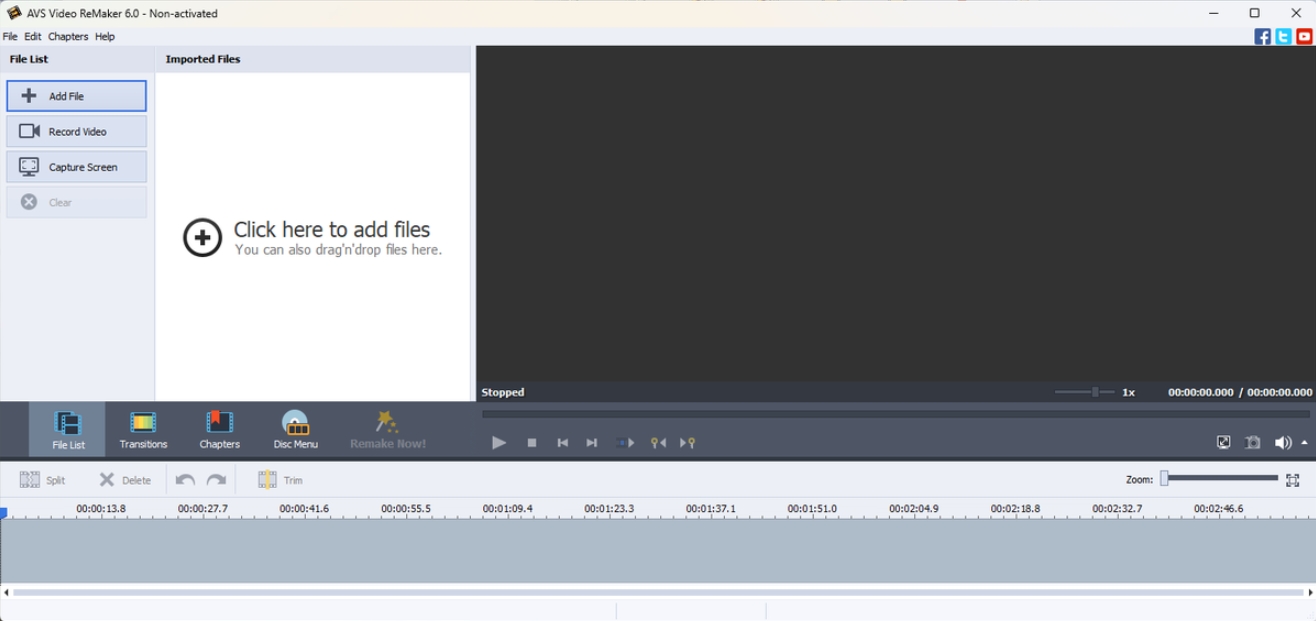This screenshot has width=1316, height=621.
Task: Click the Redo arrow
Action: tap(216, 480)
